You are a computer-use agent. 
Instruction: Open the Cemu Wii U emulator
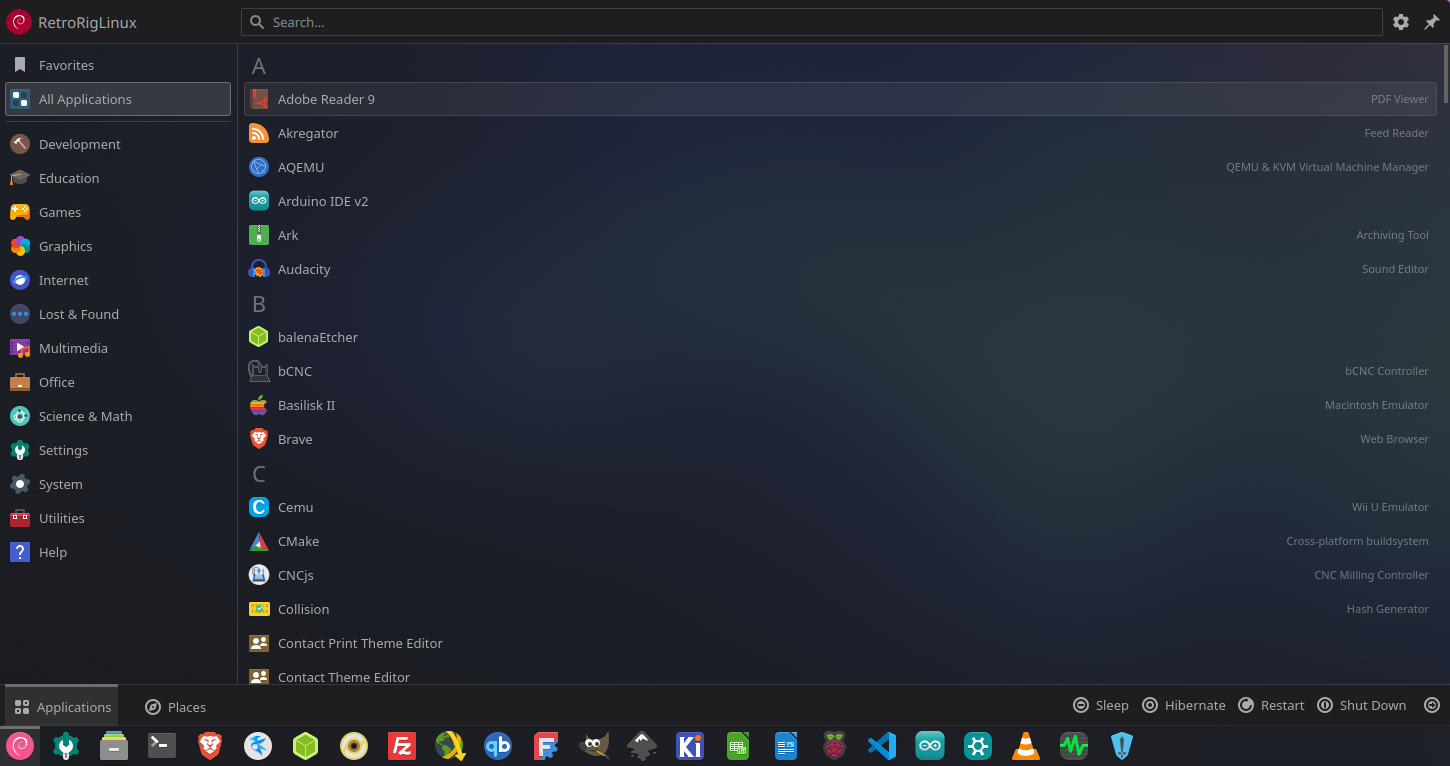(295, 507)
